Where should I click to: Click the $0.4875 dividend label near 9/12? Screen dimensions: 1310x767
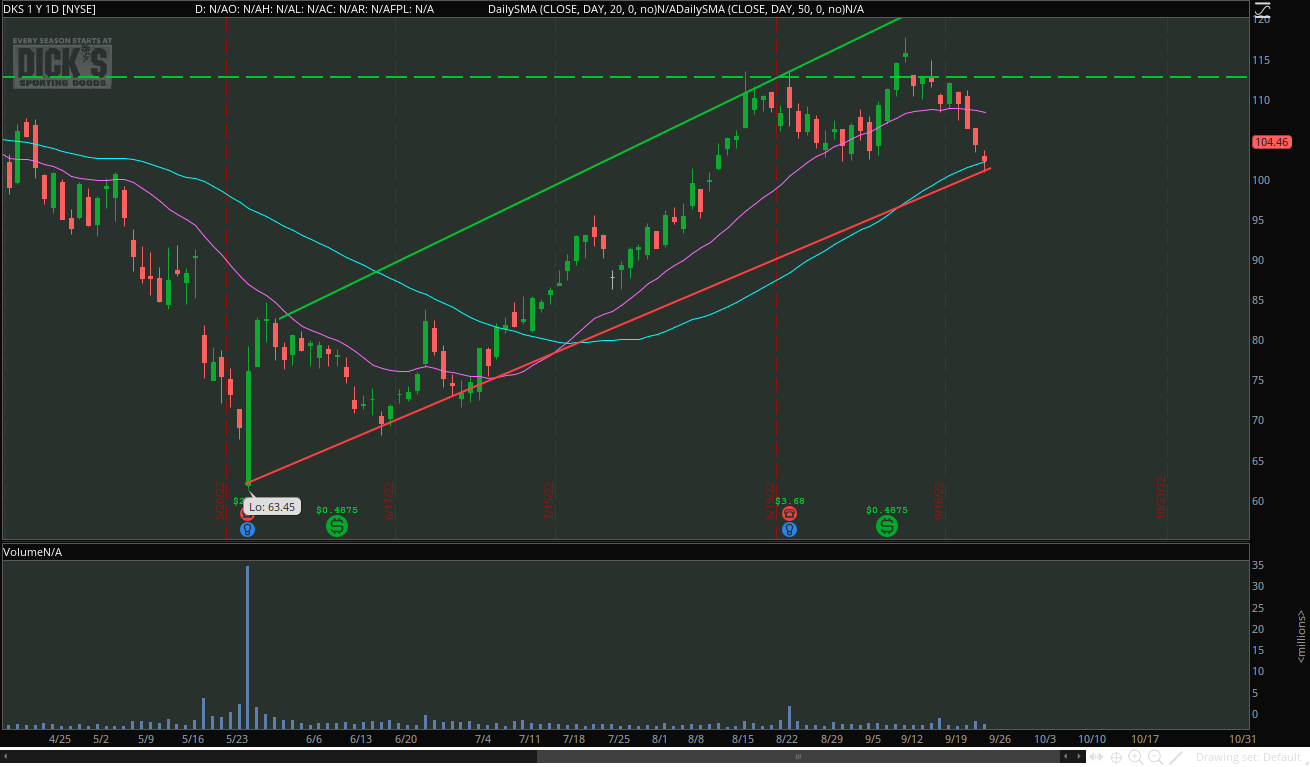(887, 509)
